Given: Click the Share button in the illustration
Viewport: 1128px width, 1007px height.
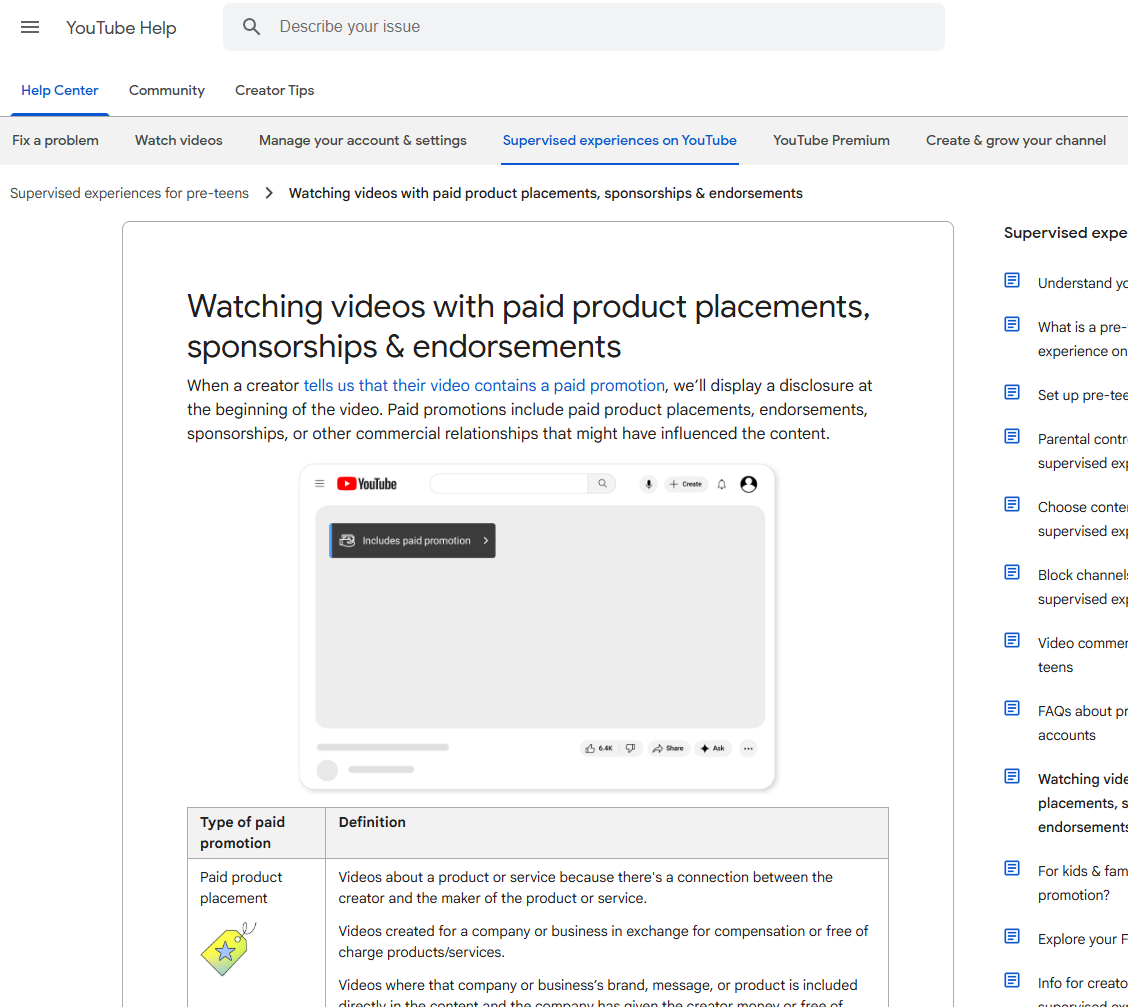Looking at the screenshot, I should click(x=668, y=748).
